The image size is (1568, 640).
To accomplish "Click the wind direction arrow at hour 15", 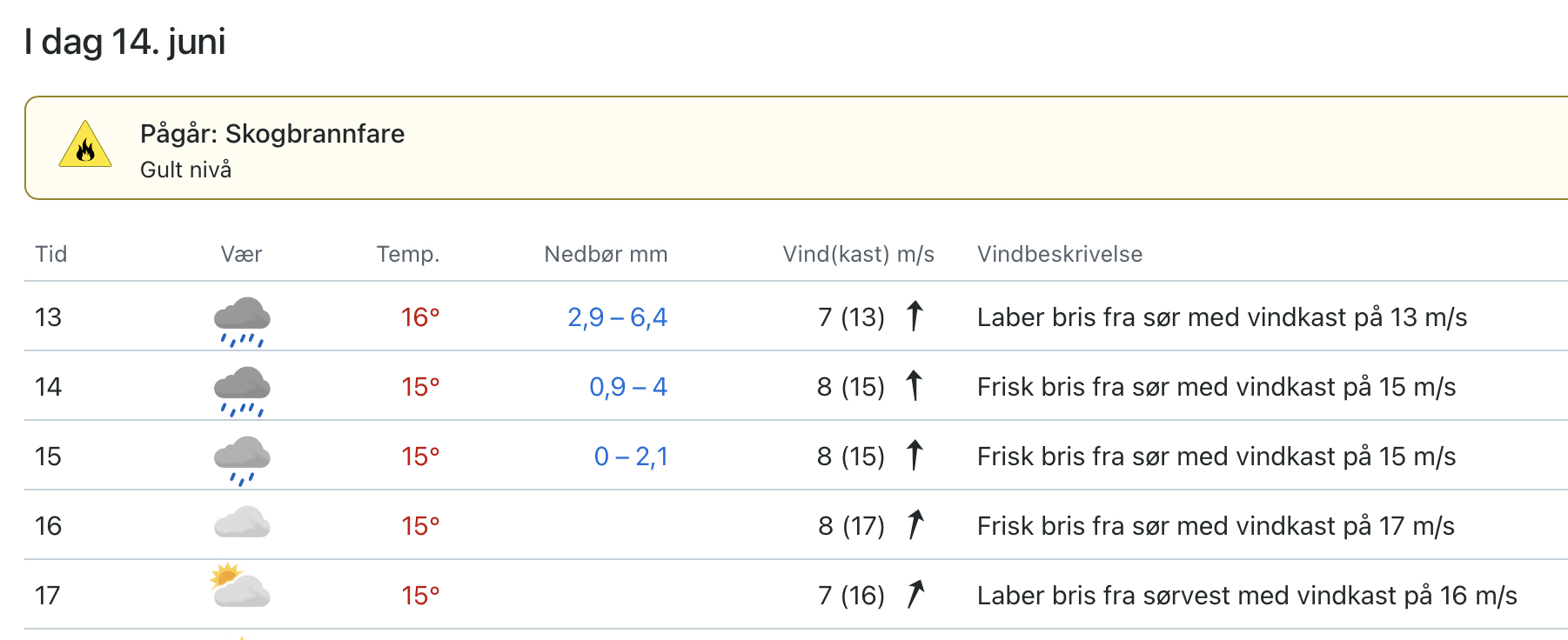I will tap(915, 456).
